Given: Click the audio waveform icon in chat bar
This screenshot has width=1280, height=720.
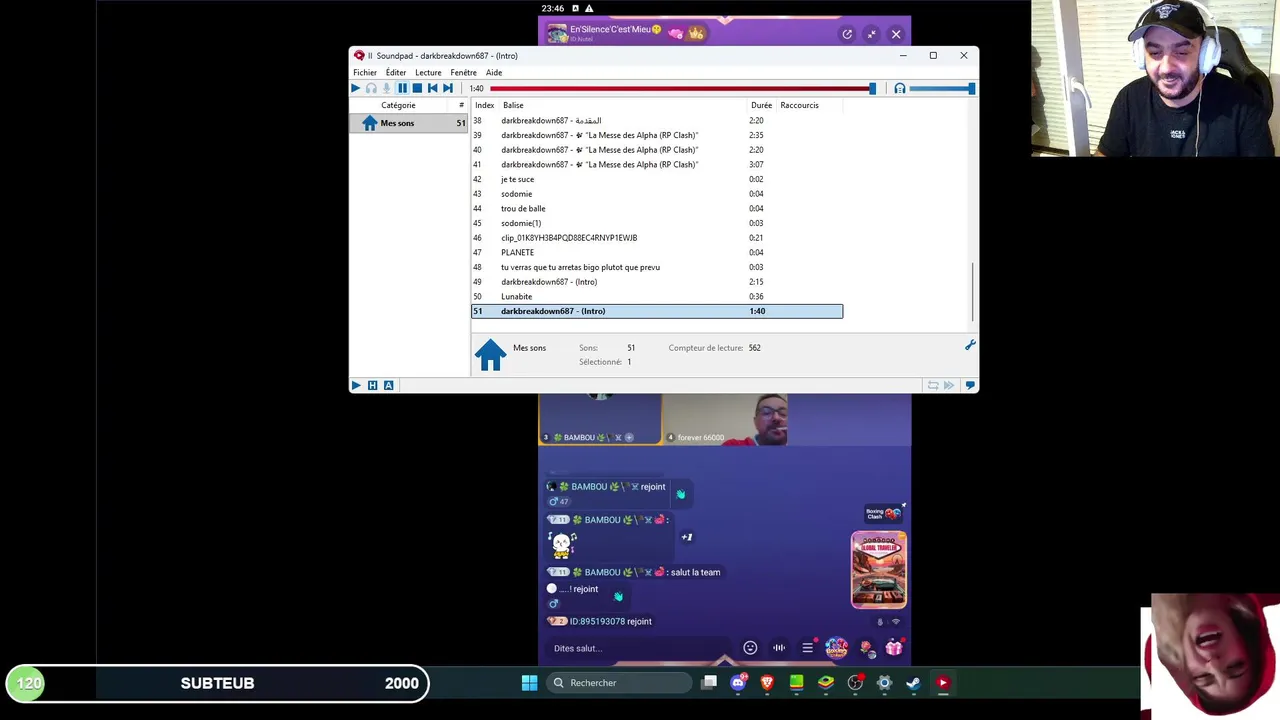Looking at the screenshot, I should click(778, 648).
